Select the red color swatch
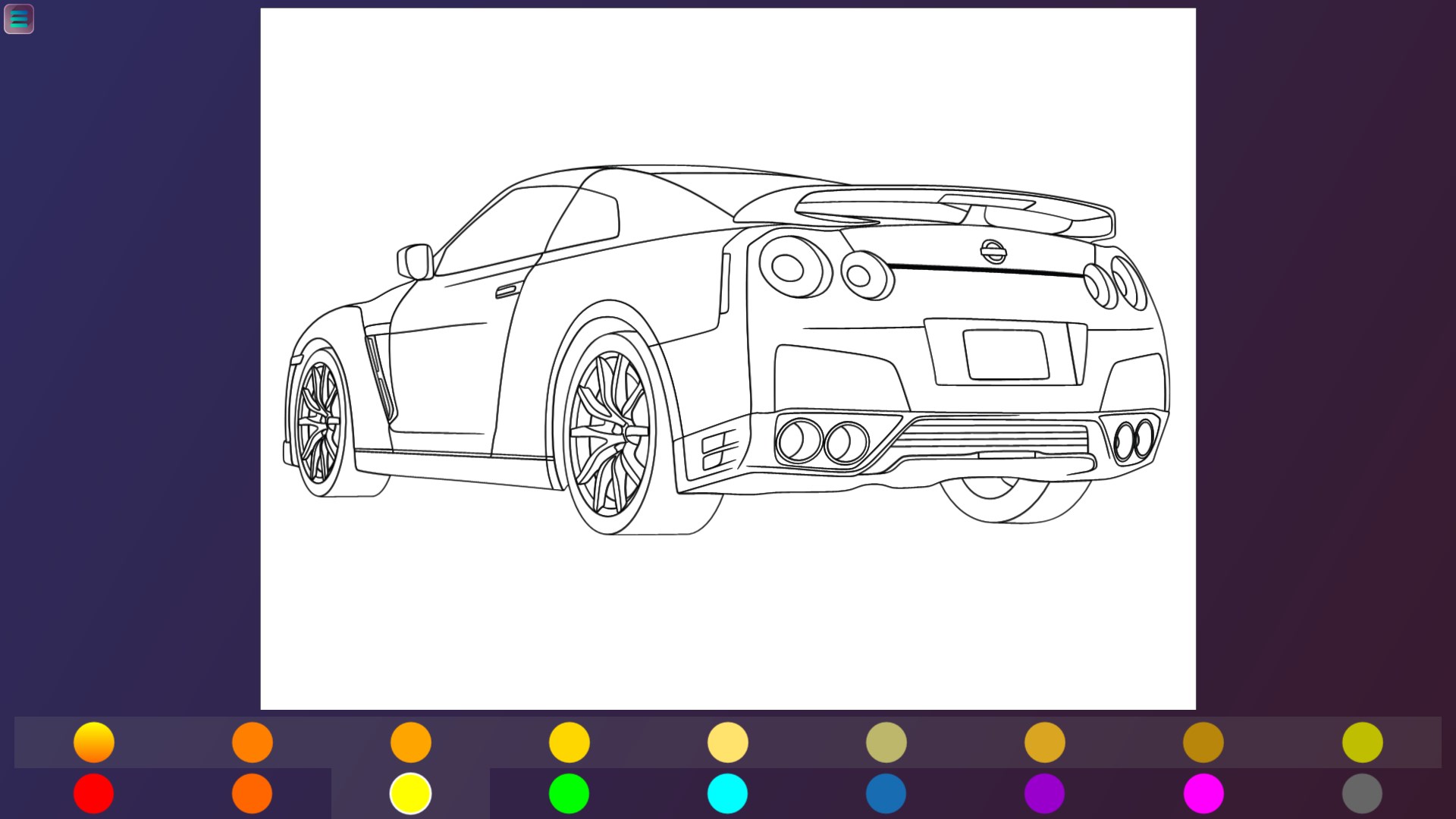The image size is (1456, 819). click(x=94, y=793)
